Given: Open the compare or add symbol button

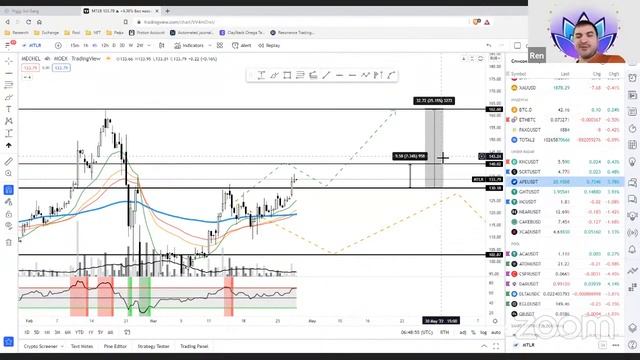Looking at the screenshot, I should pyautogui.click(x=58, y=45).
